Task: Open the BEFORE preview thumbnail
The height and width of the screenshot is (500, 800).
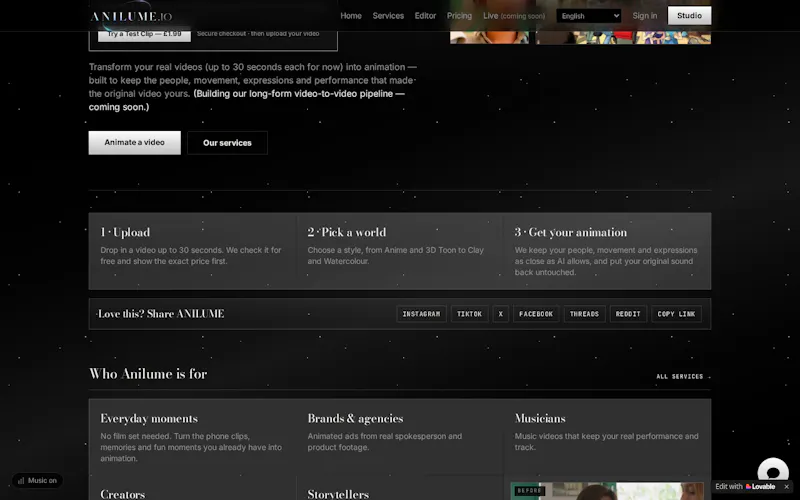Action: point(607,491)
